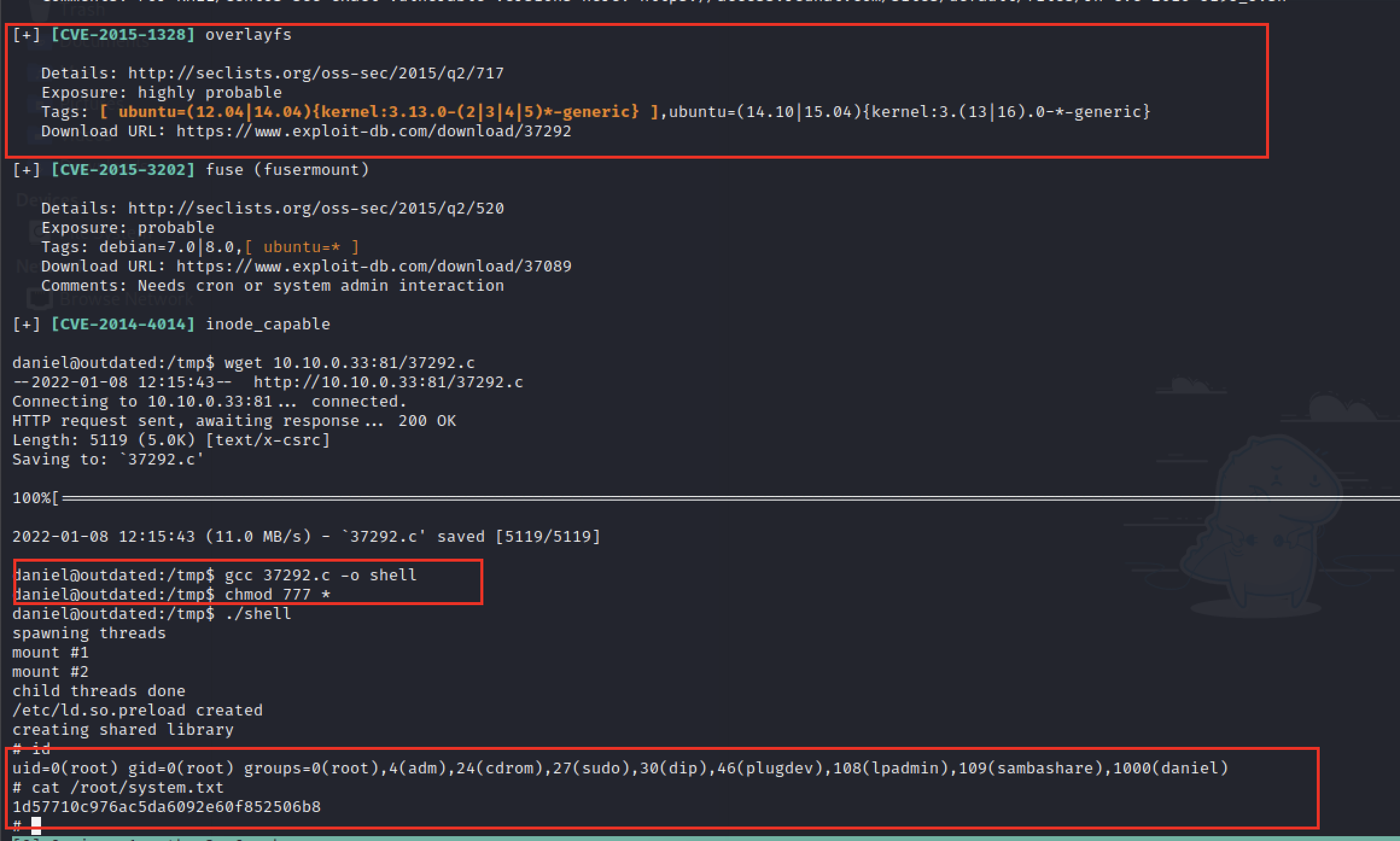Click the CVE-2014-4014 label

tap(123, 325)
